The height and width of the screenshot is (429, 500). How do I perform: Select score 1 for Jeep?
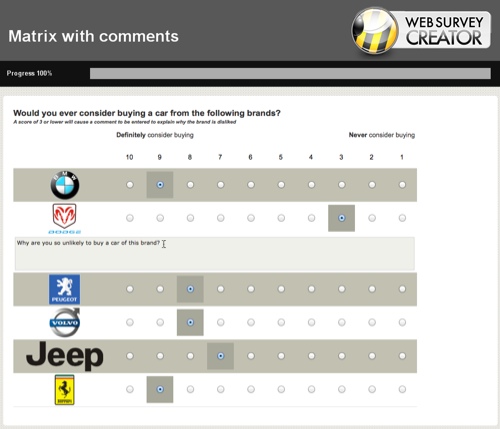[402, 356]
